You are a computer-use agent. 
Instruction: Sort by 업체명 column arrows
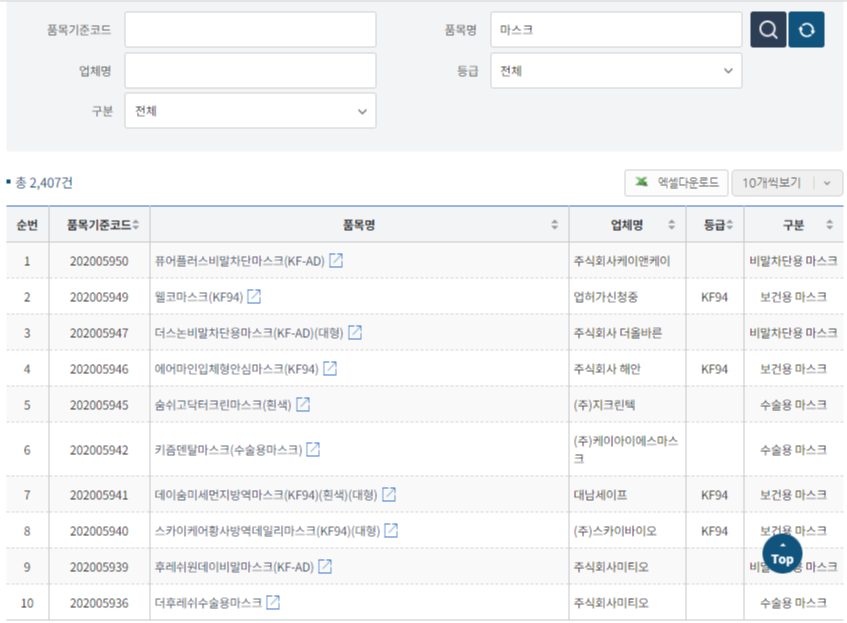tap(671, 225)
